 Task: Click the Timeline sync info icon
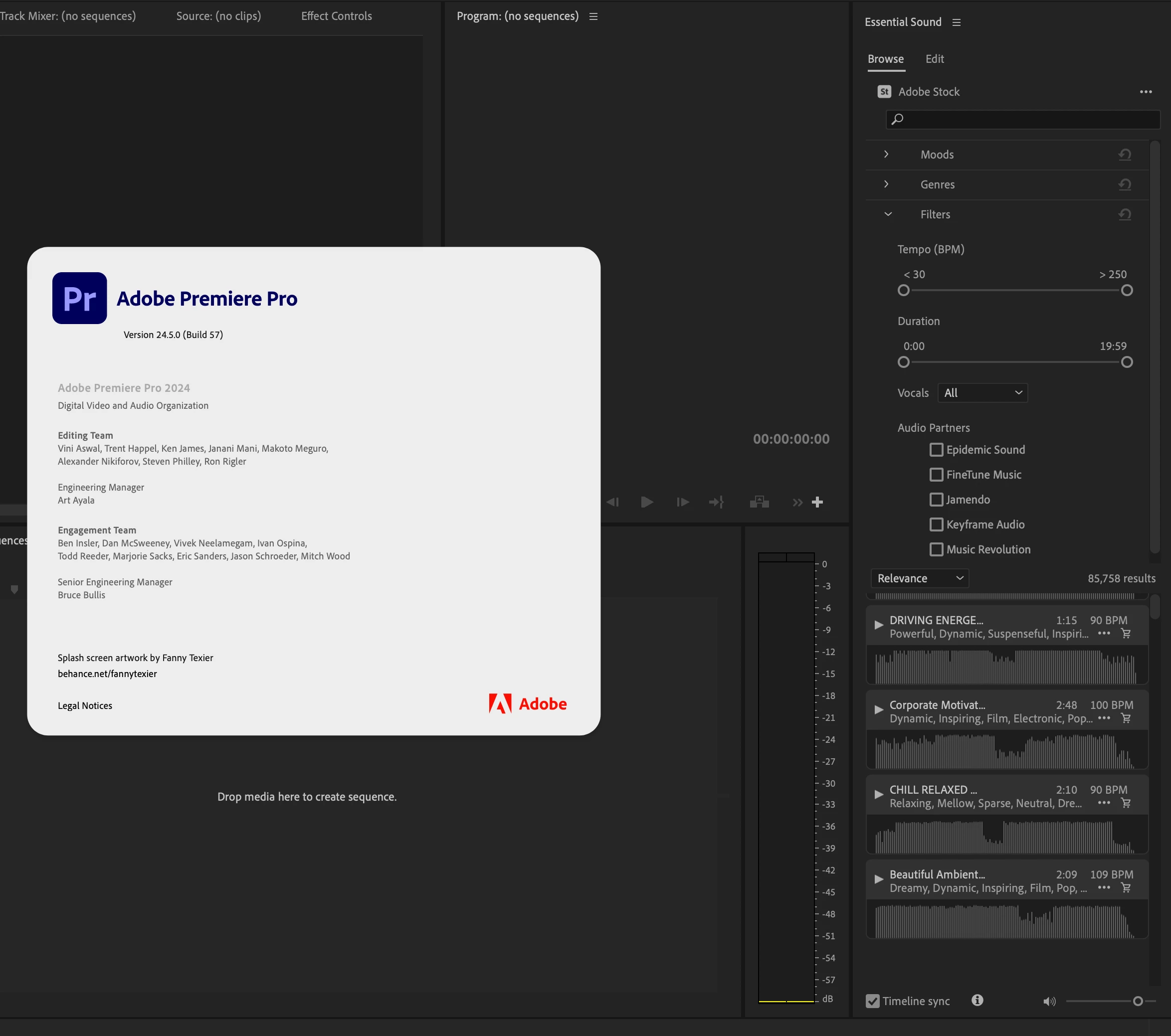point(977,1000)
